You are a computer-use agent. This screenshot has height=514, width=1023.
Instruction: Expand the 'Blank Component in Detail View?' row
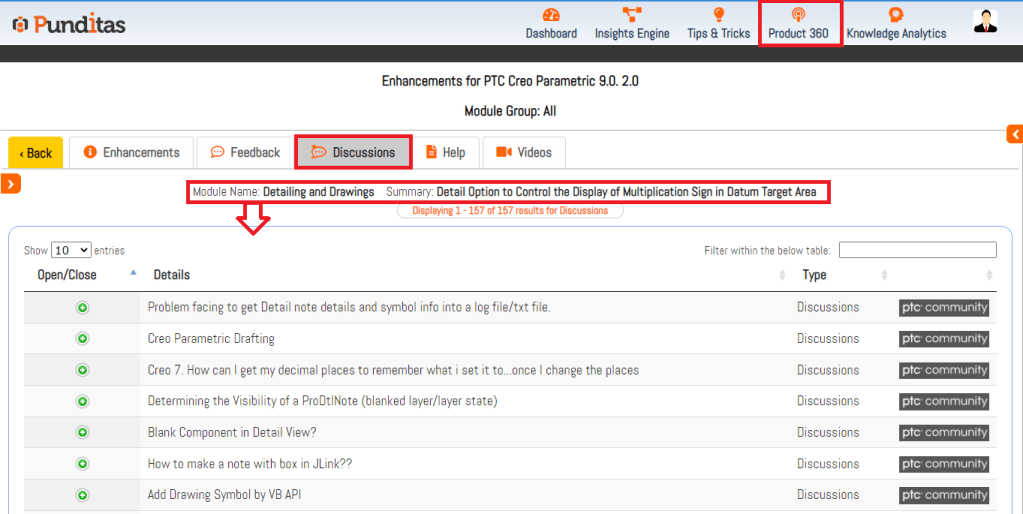(x=82, y=433)
